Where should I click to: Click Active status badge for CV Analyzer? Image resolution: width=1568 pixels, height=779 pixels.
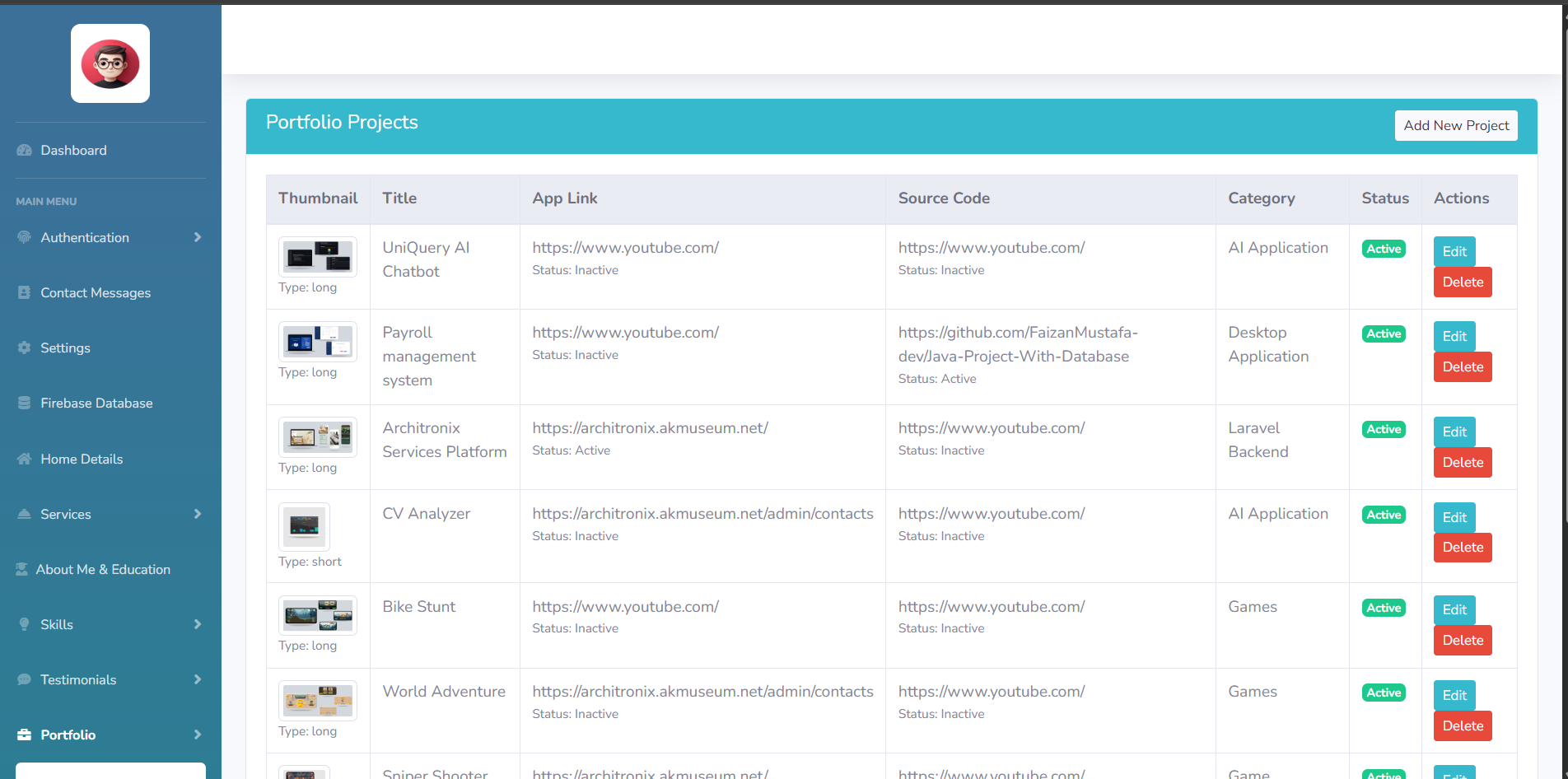click(1384, 515)
